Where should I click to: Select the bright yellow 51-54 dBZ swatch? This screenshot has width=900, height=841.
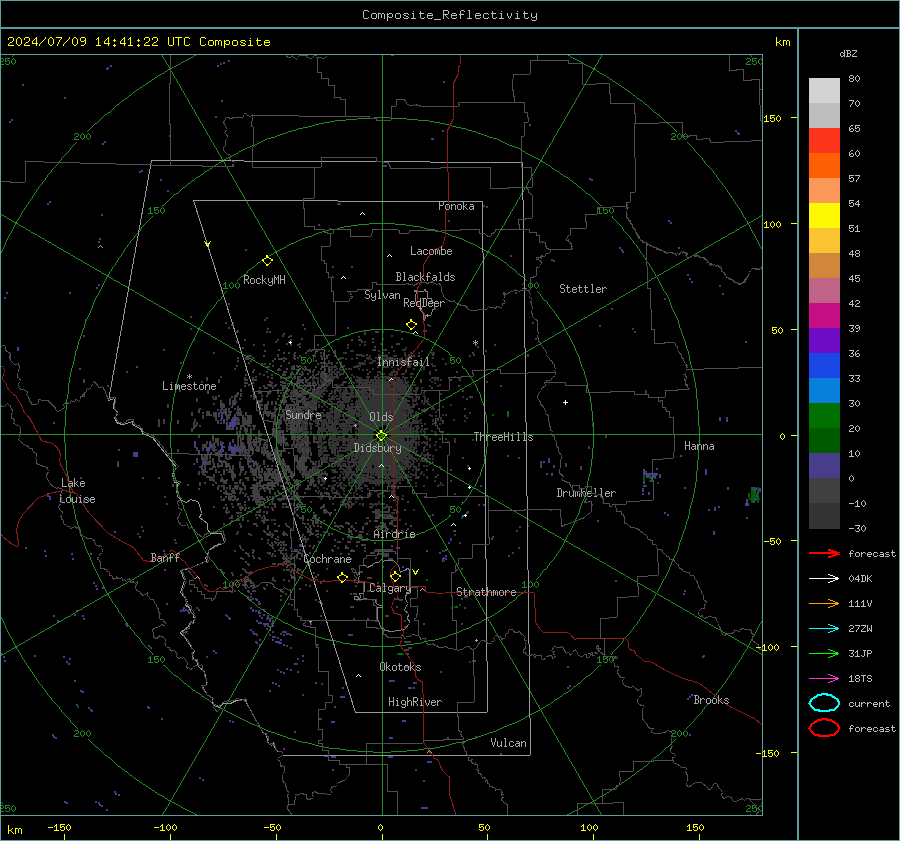point(824,215)
